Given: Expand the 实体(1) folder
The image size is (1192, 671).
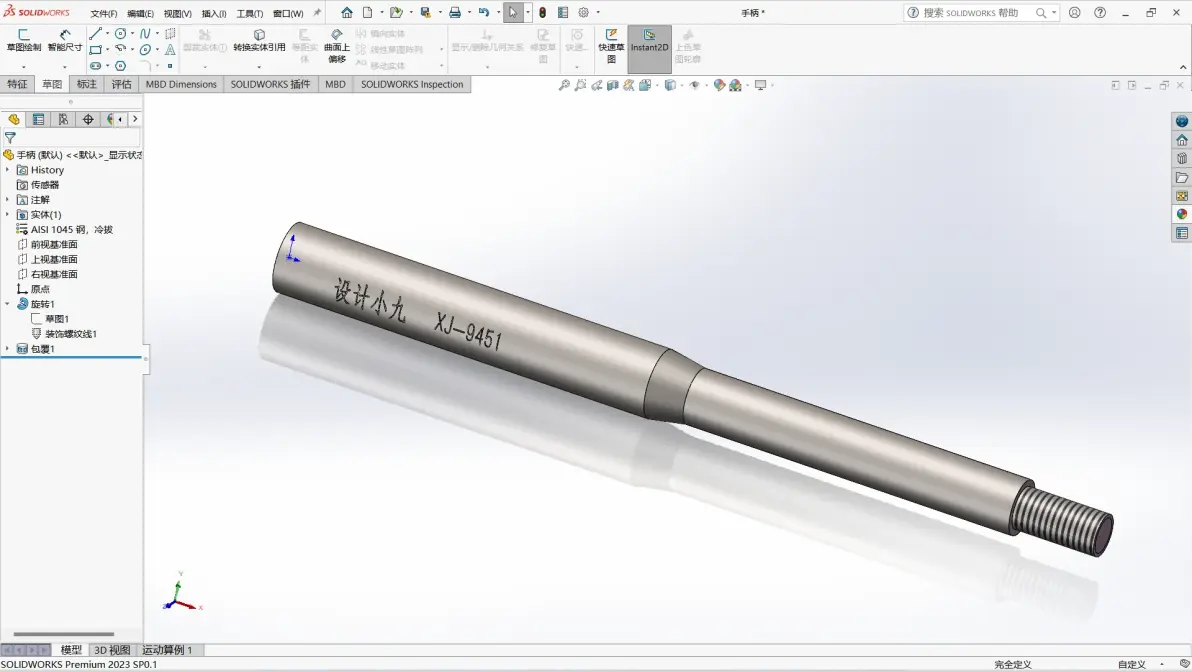Looking at the screenshot, I should click(x=8, y=215).
